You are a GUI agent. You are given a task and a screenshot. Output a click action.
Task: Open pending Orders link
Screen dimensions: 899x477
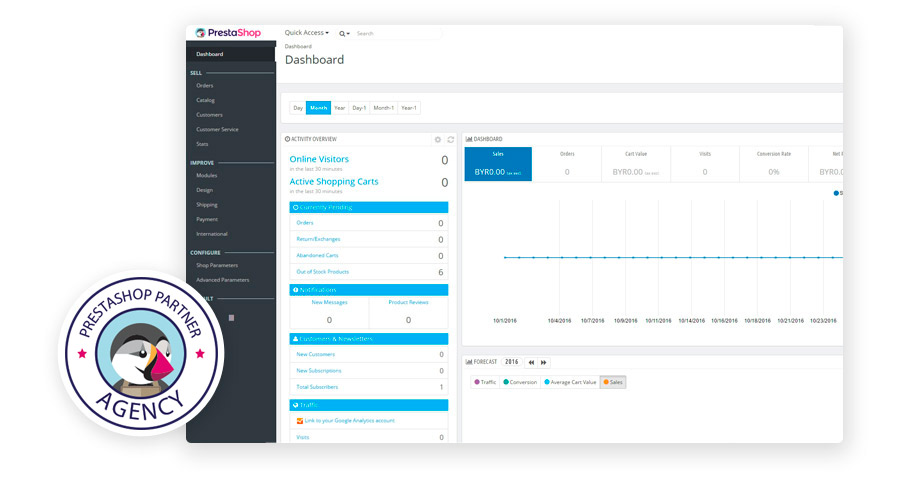click(305, 222)
